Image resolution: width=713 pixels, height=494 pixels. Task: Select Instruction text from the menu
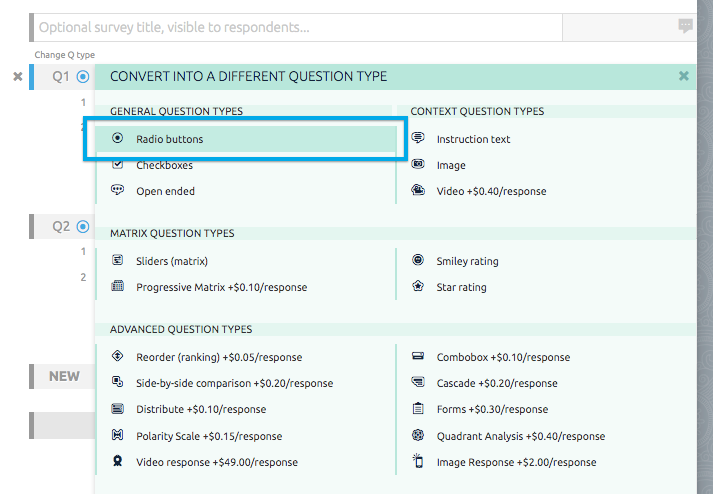(x=473, y=139)
